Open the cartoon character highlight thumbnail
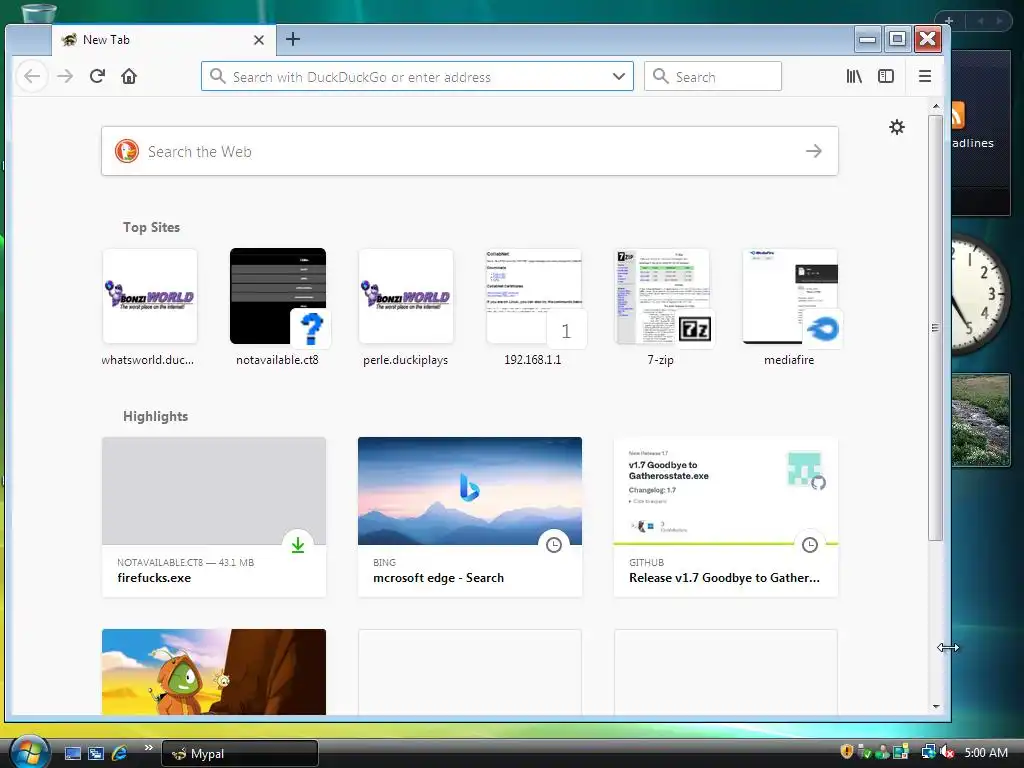The image size is (1024, 768). click(214, 671)
